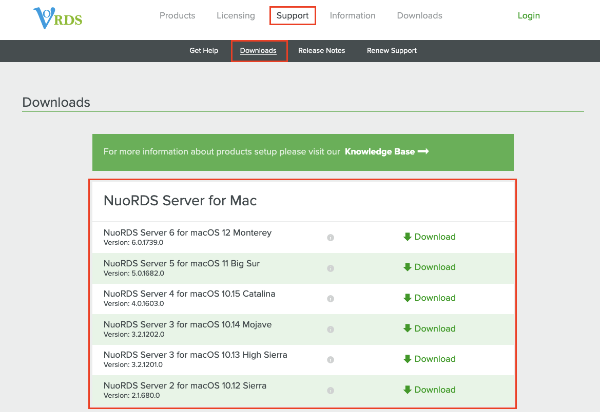
Task: Download NuoRDS Server 2 for macOS 10.12 Sierra
Action: [429, 390]
